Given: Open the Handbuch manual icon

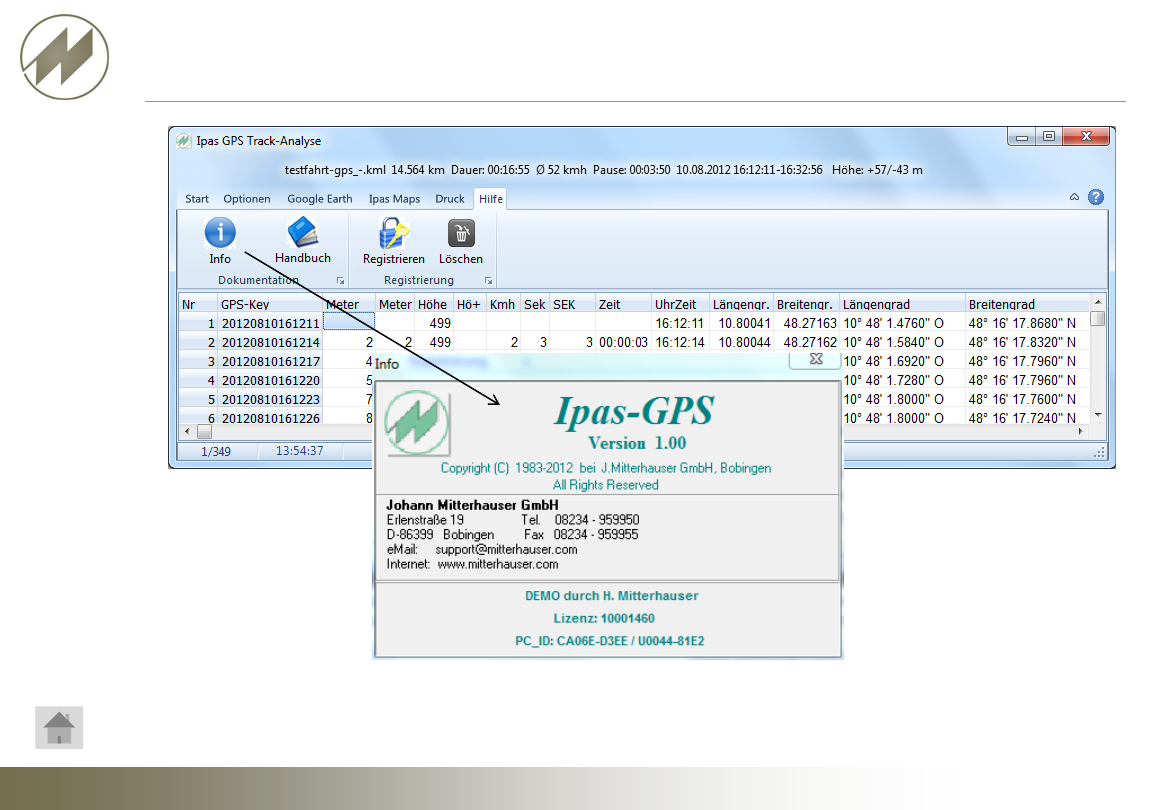Looking at the screenshot, I should 303,232.
